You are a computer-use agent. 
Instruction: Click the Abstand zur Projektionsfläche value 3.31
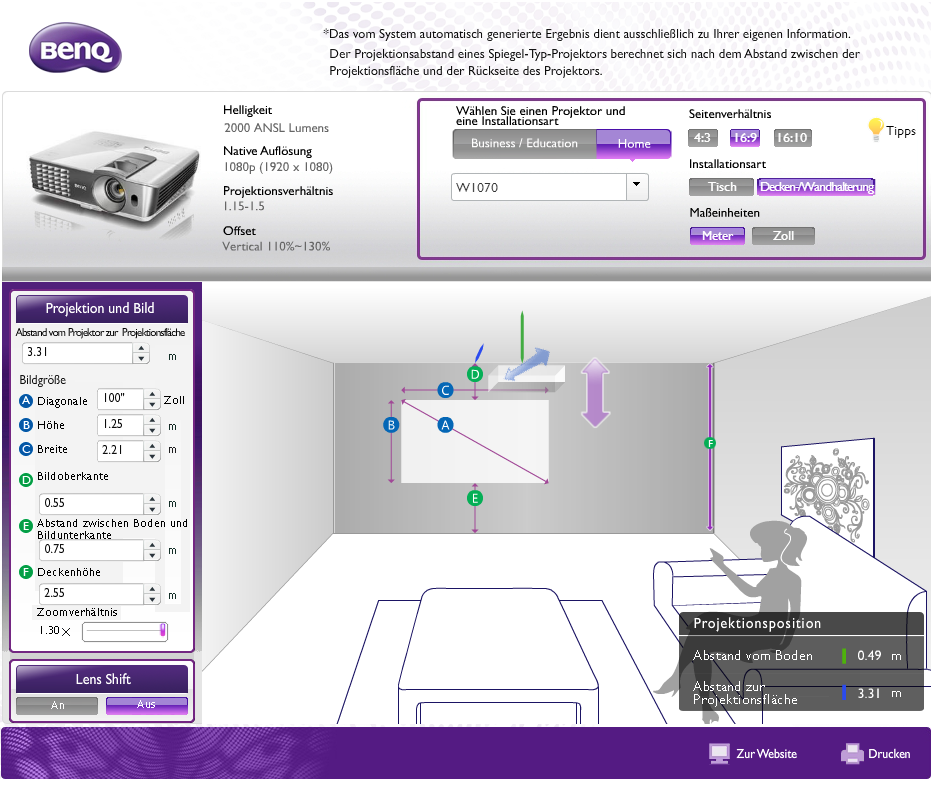(869, 693)
